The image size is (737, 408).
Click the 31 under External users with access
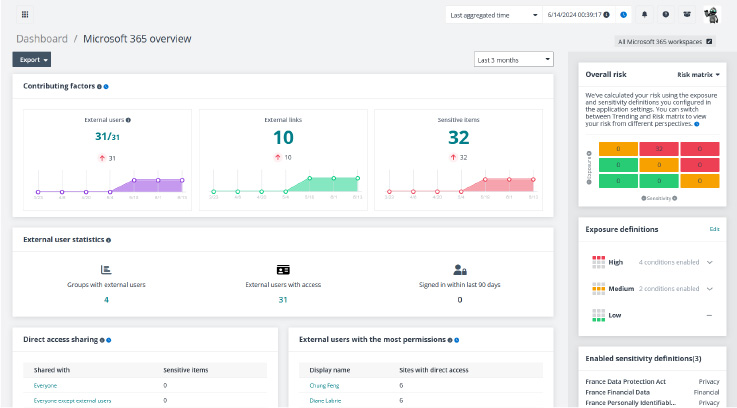pyautogui.click(x=282, y=300)
